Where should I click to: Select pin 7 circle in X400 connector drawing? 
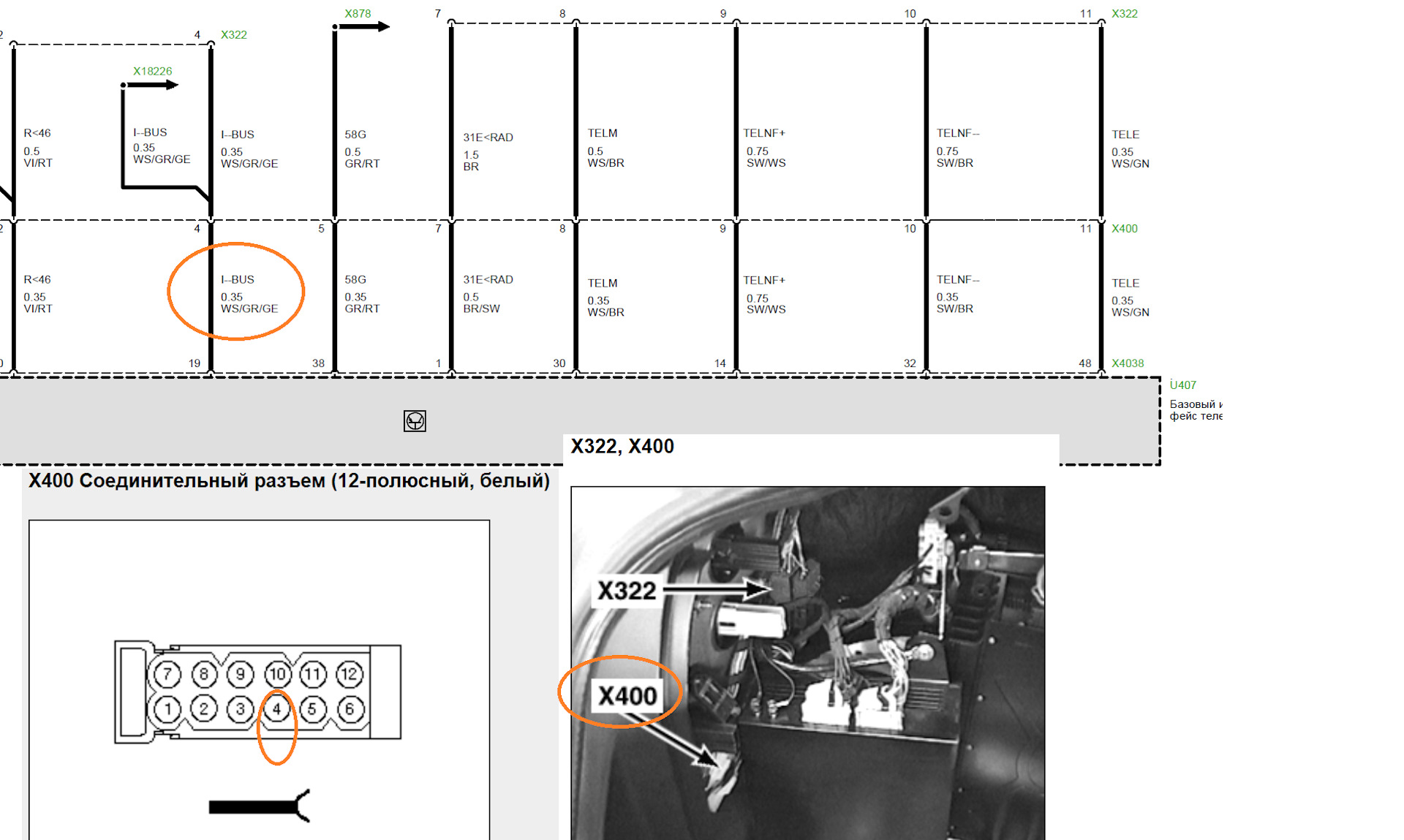(x=167, y=674)
